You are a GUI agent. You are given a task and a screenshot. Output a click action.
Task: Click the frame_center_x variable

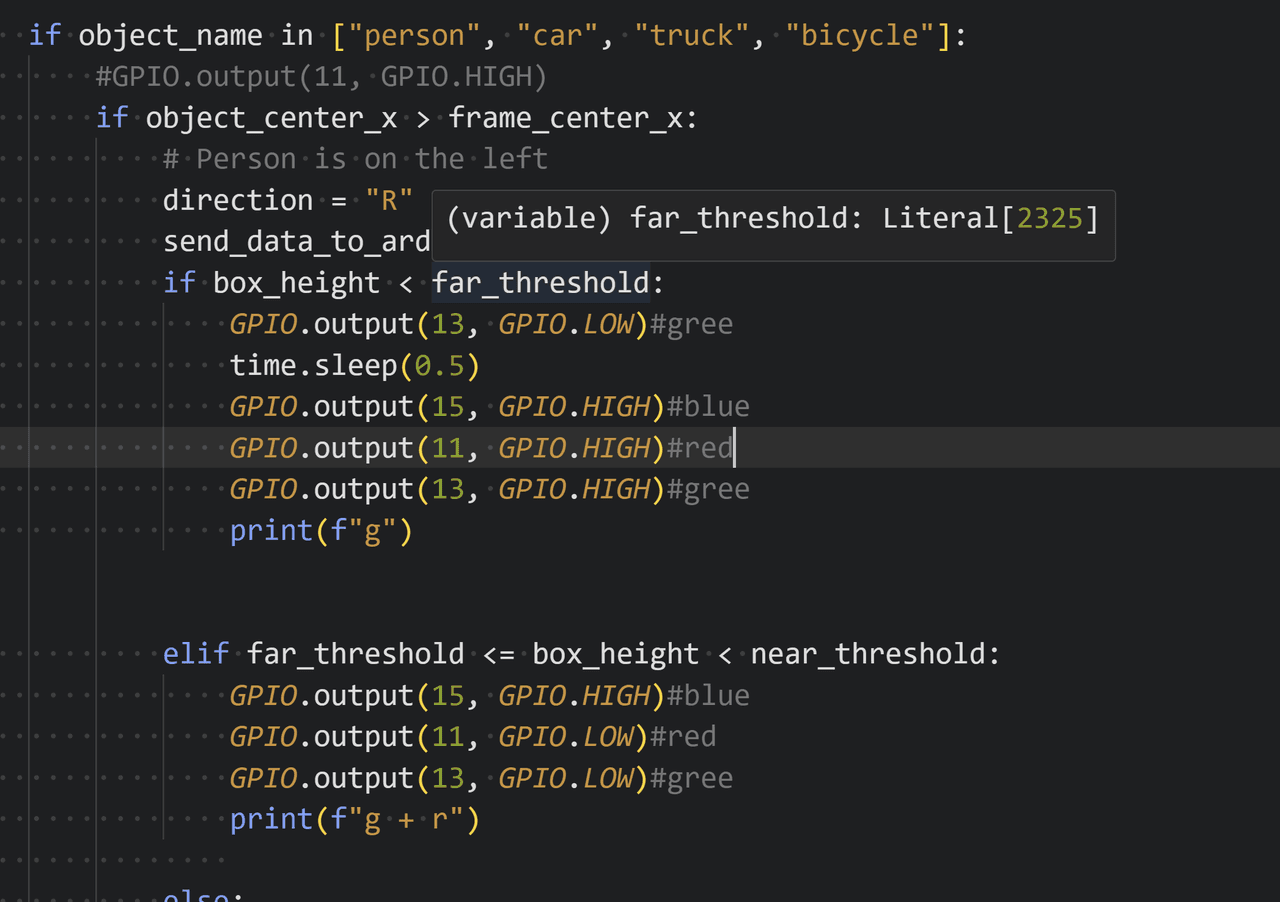point(565,118)
